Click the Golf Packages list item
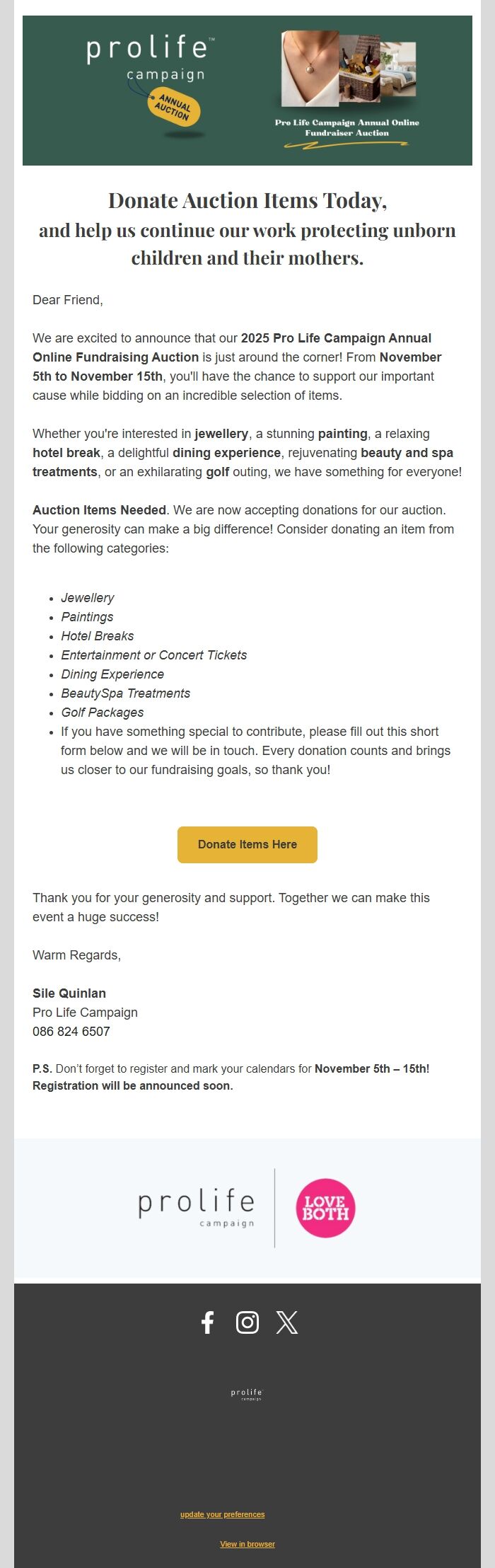This screenshot has height=1568, width=495. (103, 713)
